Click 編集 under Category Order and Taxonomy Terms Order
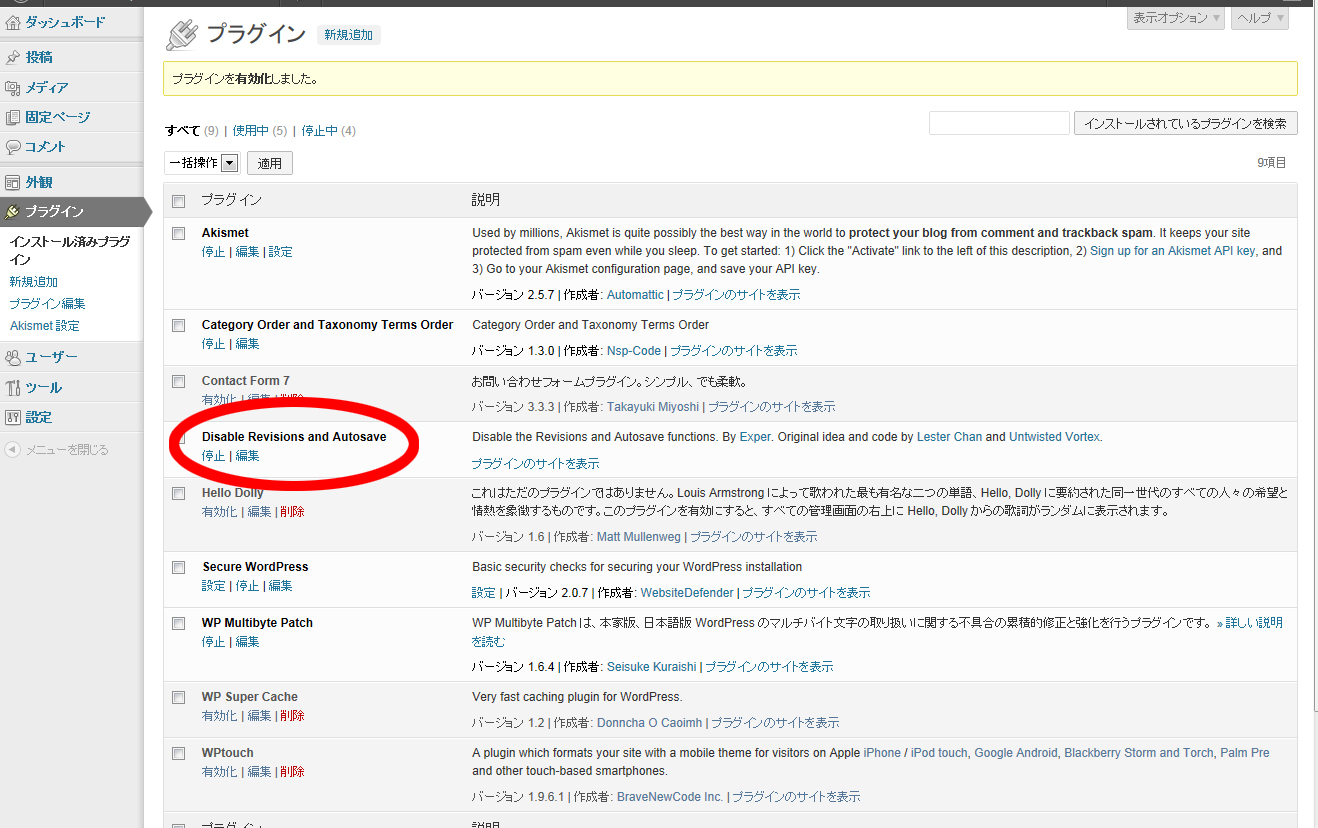This screenshot has height=828, width=1318. pyautogui.click(x=247, y=344)
